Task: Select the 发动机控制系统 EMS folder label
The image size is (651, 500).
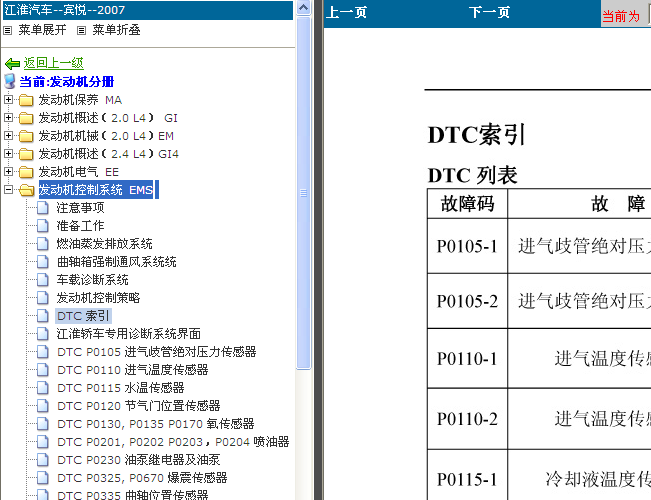Action: 96,190
